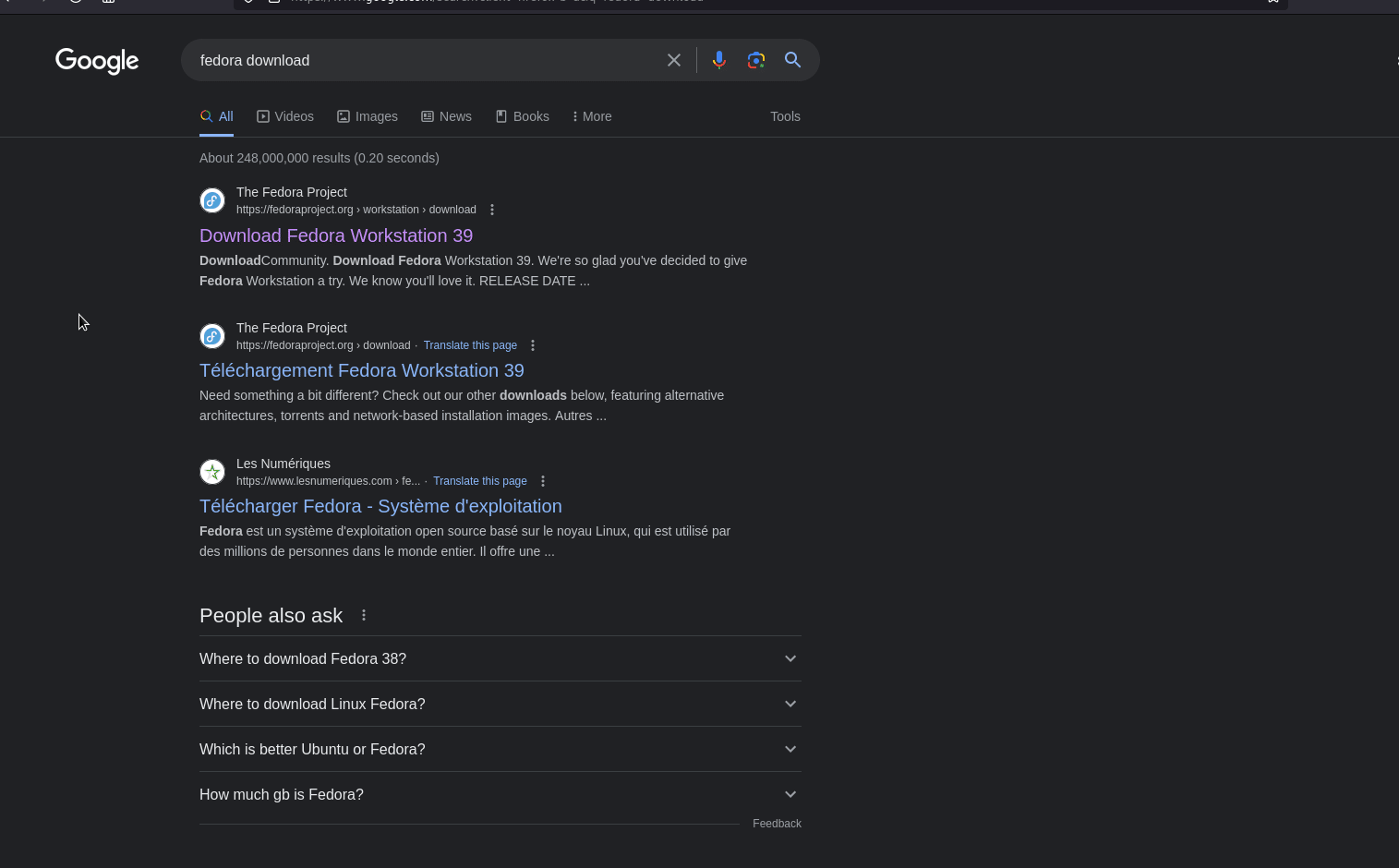Open options menu for Les Numériques result
The height and width of the screenshot is (868, 1399).
543,481
